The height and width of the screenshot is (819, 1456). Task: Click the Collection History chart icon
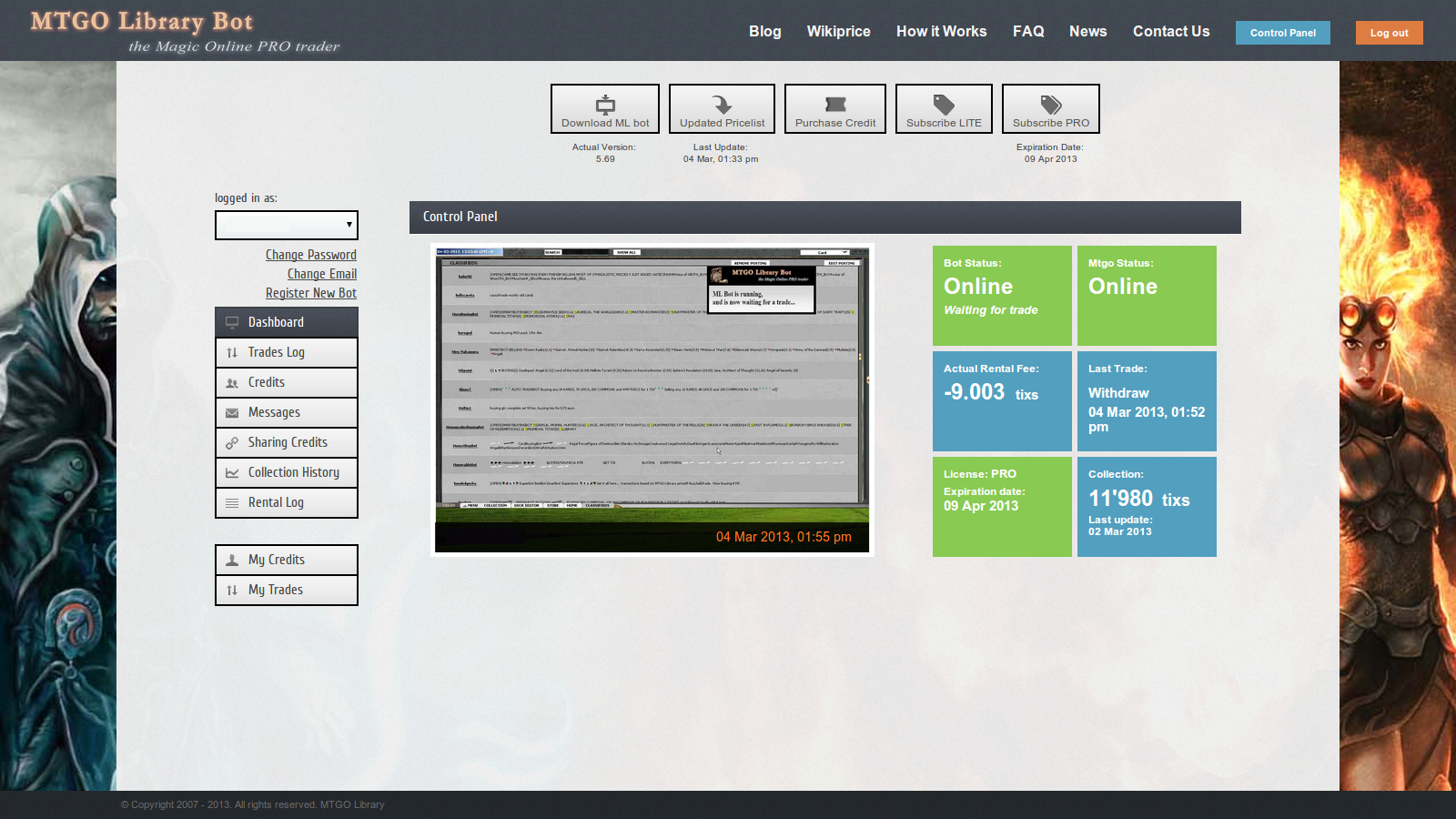click(x=232, y=473)
